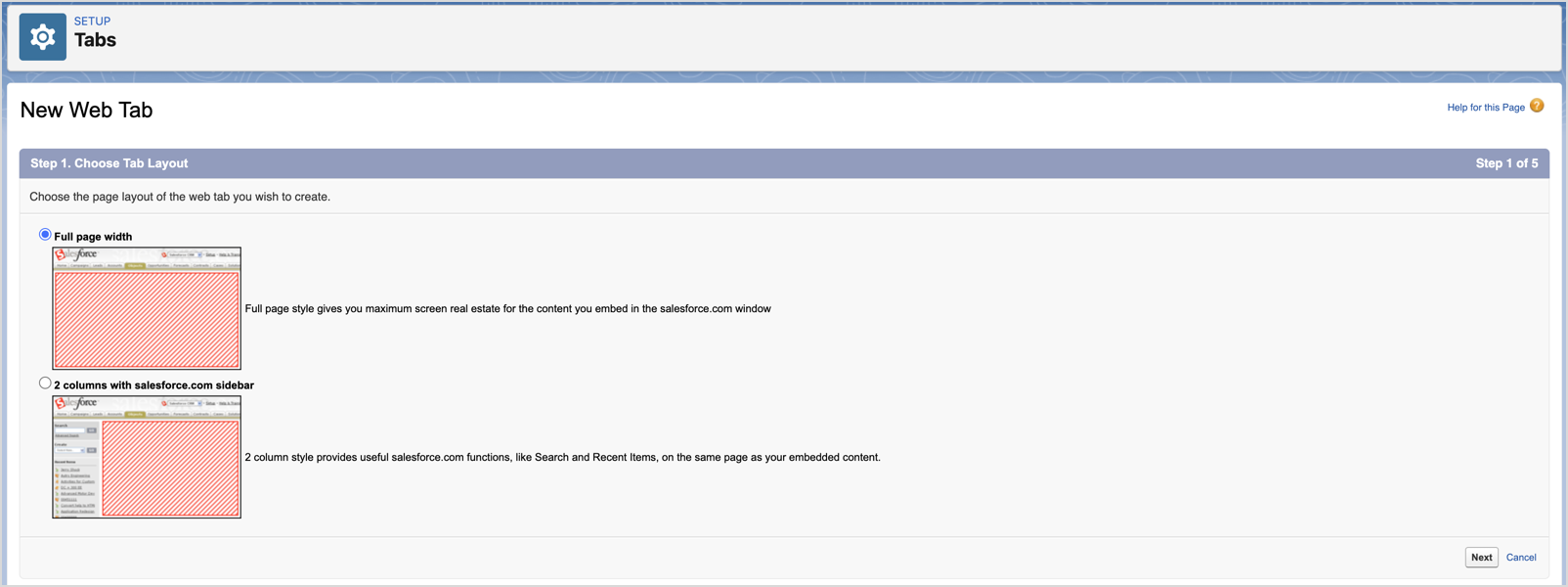Click the Full page width label
The width and height of the screenshot is (1568, 587).
[x=93, y=237]
